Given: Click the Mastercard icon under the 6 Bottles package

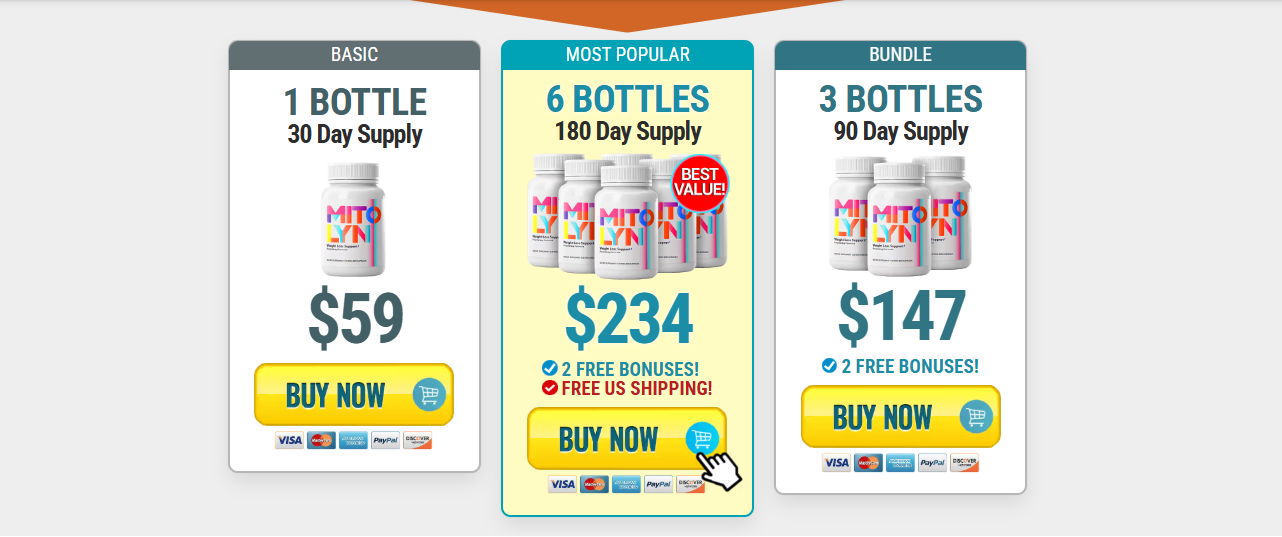Looking at the screenshot, I should pyautogui.click(x=594, y=484).
